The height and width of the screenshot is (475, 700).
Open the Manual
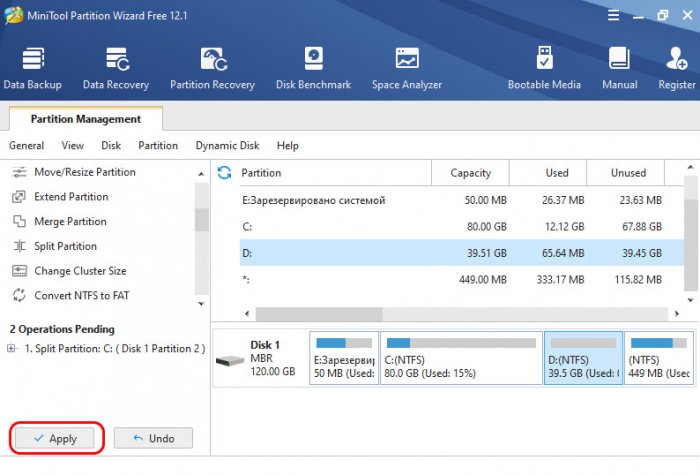coord(620,68)
